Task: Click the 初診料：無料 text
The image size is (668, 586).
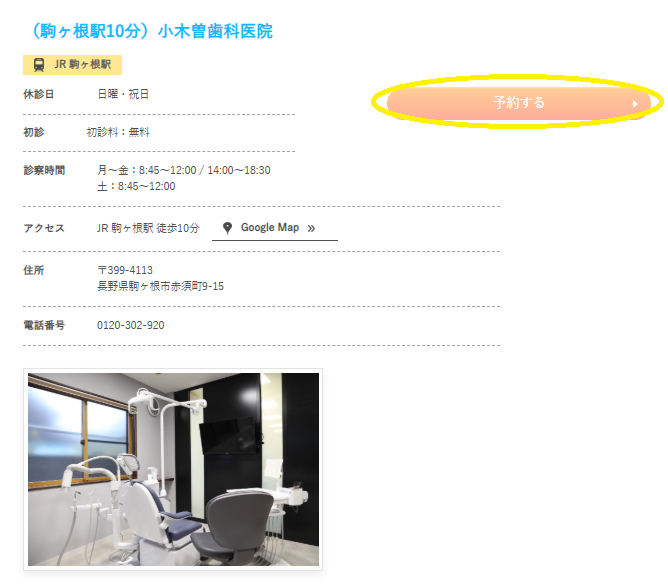Action: [x=118, y=132]
